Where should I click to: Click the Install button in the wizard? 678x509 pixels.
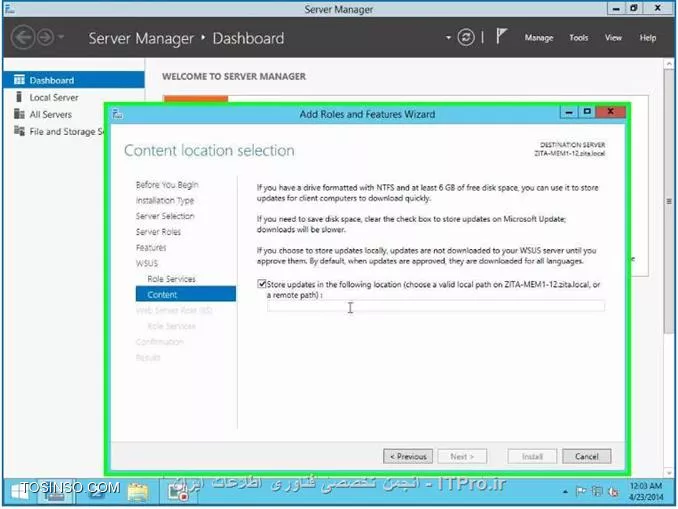(x=532, y=456)
